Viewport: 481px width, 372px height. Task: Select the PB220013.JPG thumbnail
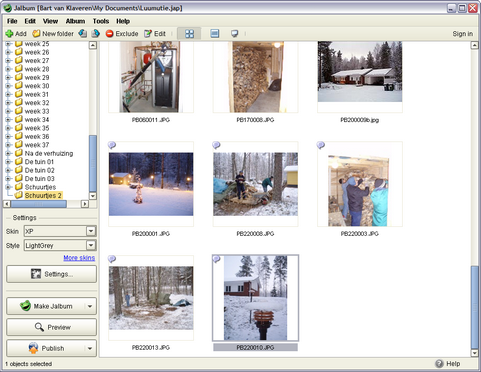(151, 298)
